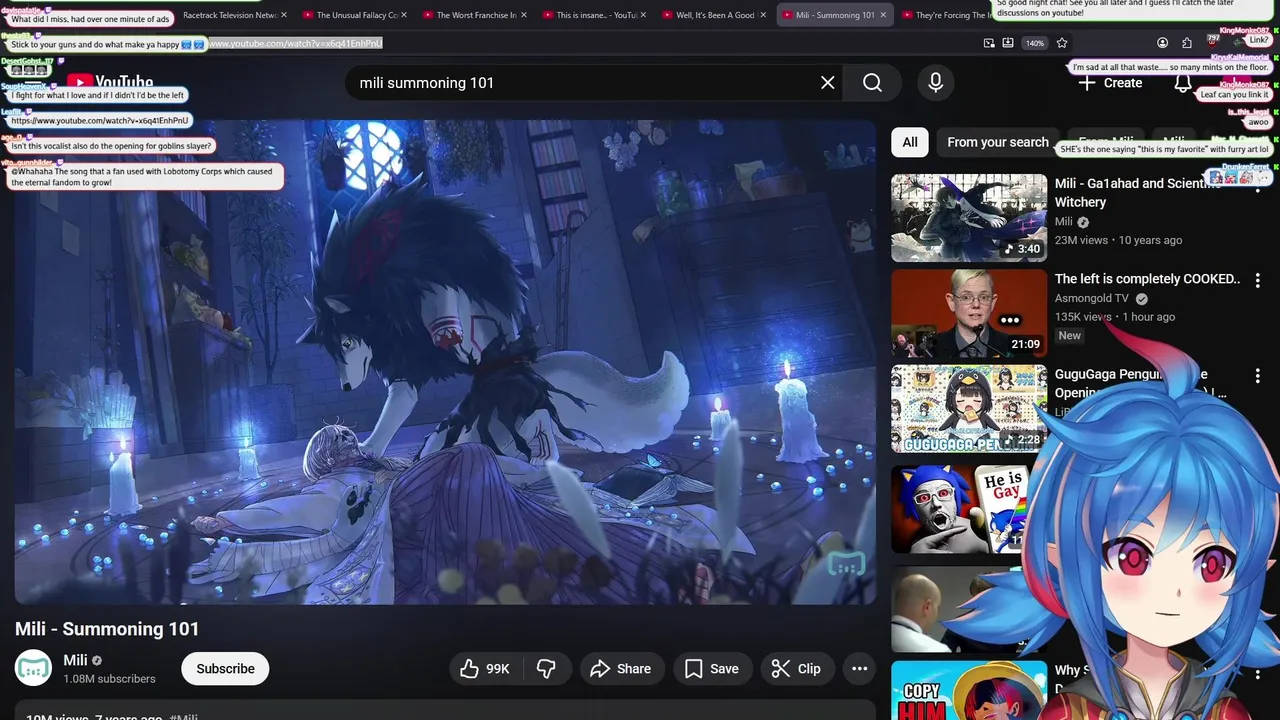Click the 'Mili - Summoning 101' video title
Image resolution: width=1280 pixels, height=720 pixels.
(x=107, y=629)
